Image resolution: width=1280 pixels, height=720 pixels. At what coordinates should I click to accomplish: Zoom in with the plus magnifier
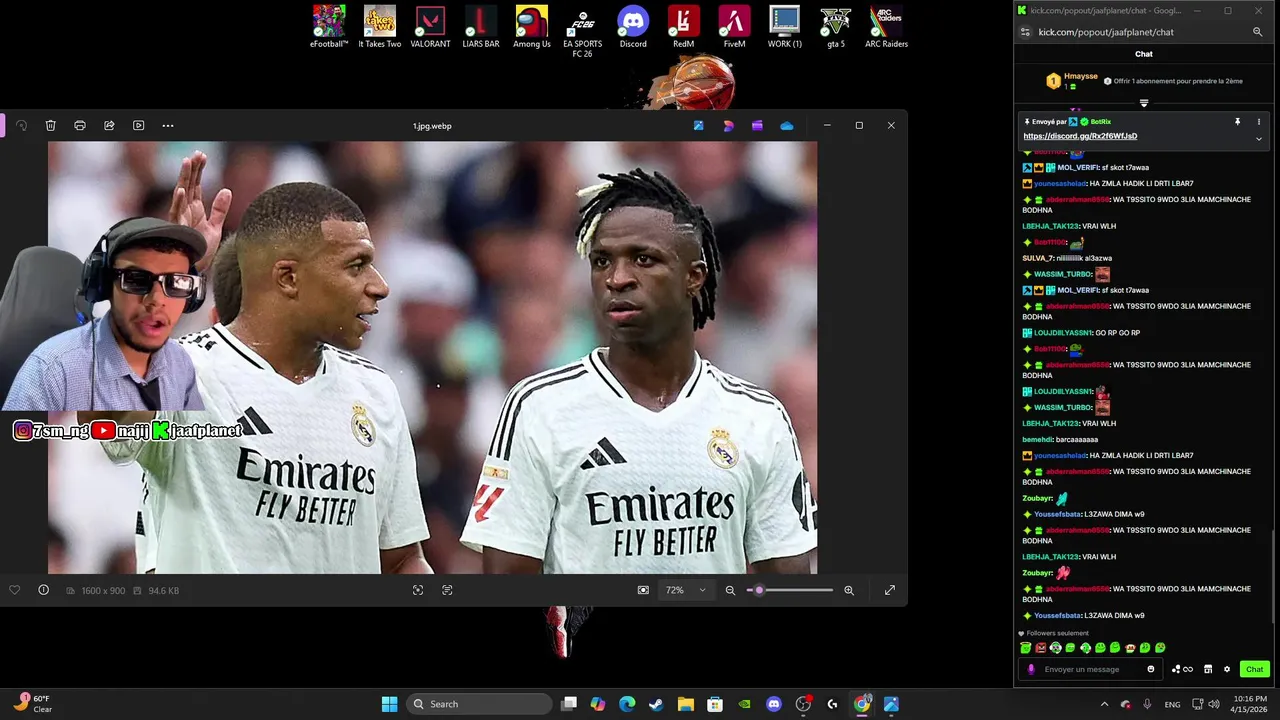(849, 590)
